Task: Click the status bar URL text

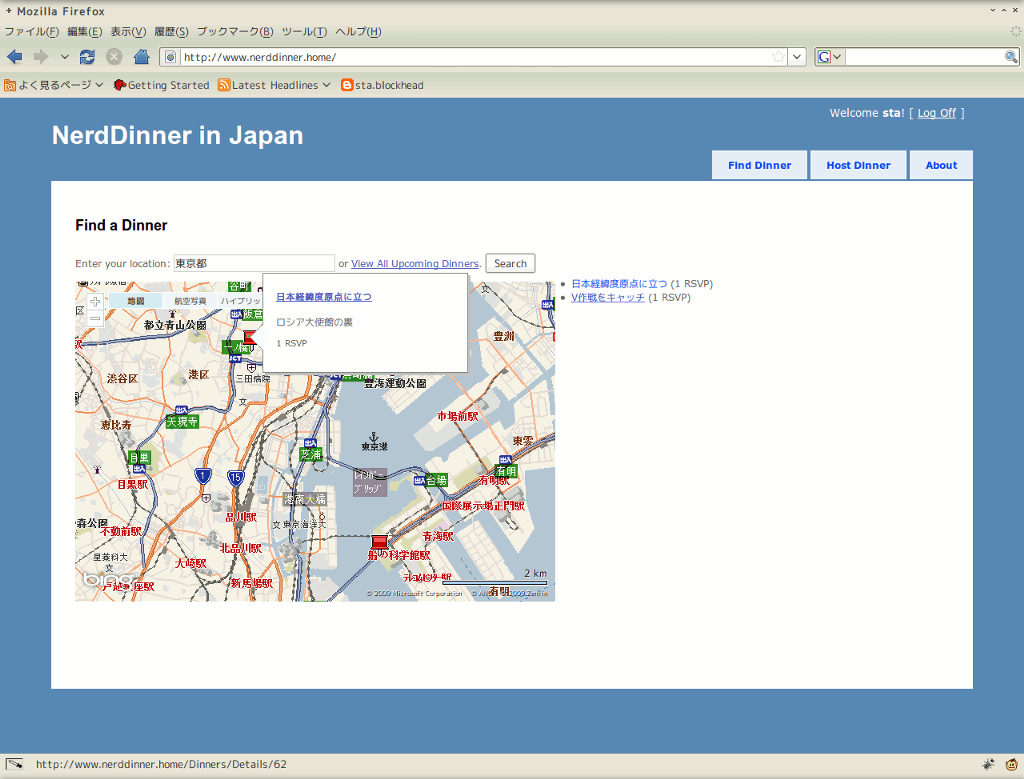Action: coord(161,764)
